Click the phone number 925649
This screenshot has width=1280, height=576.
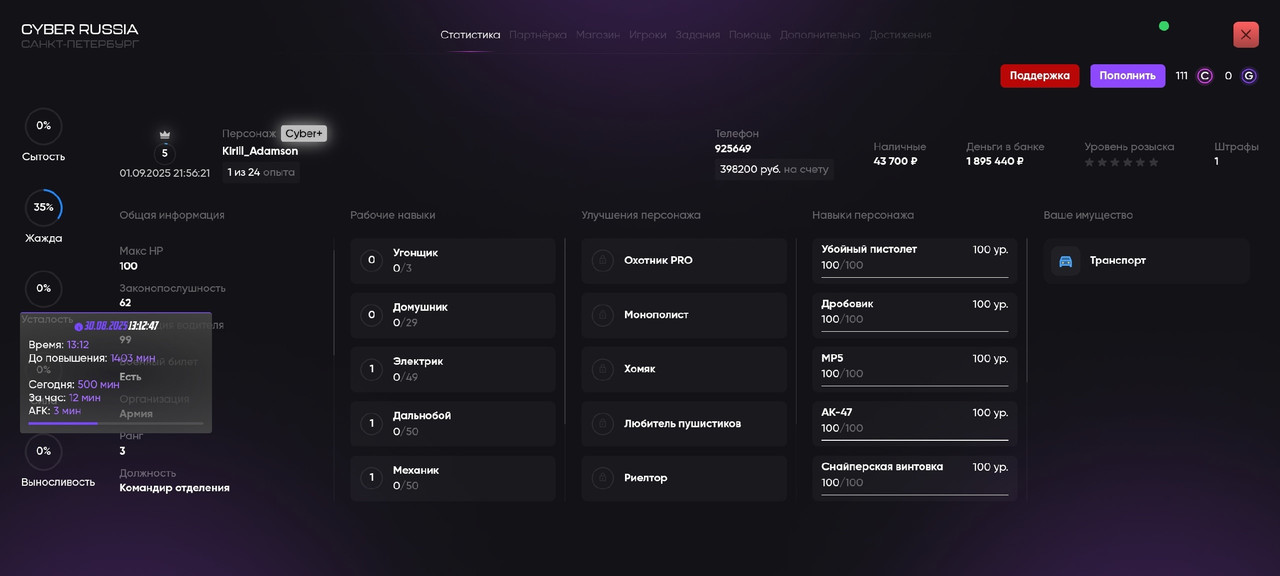click(x=733, y=149)
